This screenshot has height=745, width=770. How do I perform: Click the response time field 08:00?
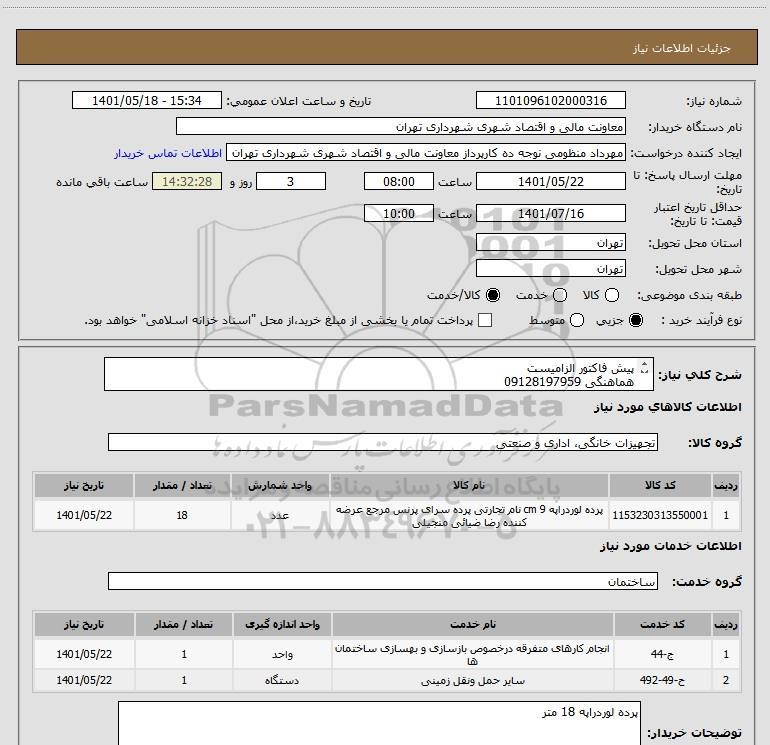(x=399, y=181)
